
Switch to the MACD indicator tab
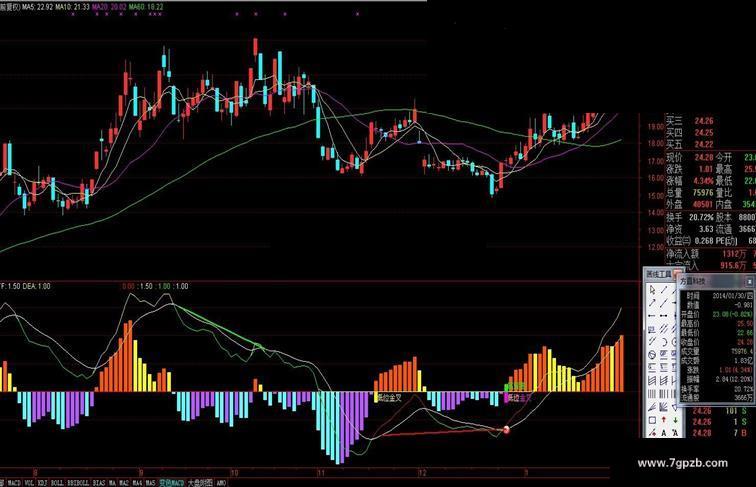pyautogui.click(x=14, y=482)
